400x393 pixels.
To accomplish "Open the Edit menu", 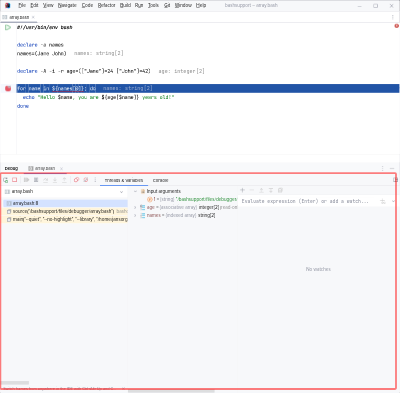I will coord(34,5).
